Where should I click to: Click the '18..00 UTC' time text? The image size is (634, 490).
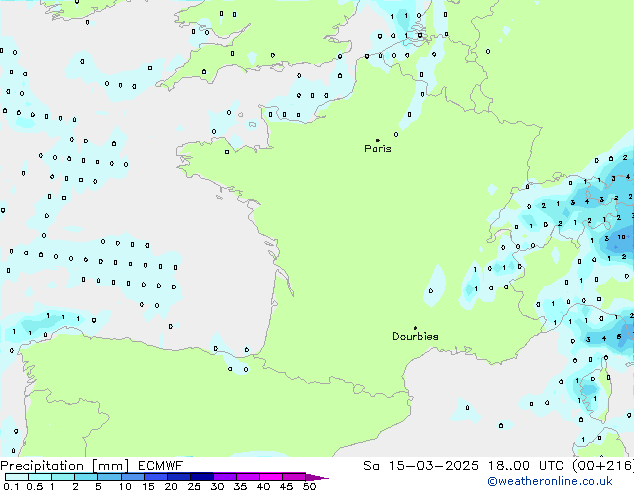[526, 466]
